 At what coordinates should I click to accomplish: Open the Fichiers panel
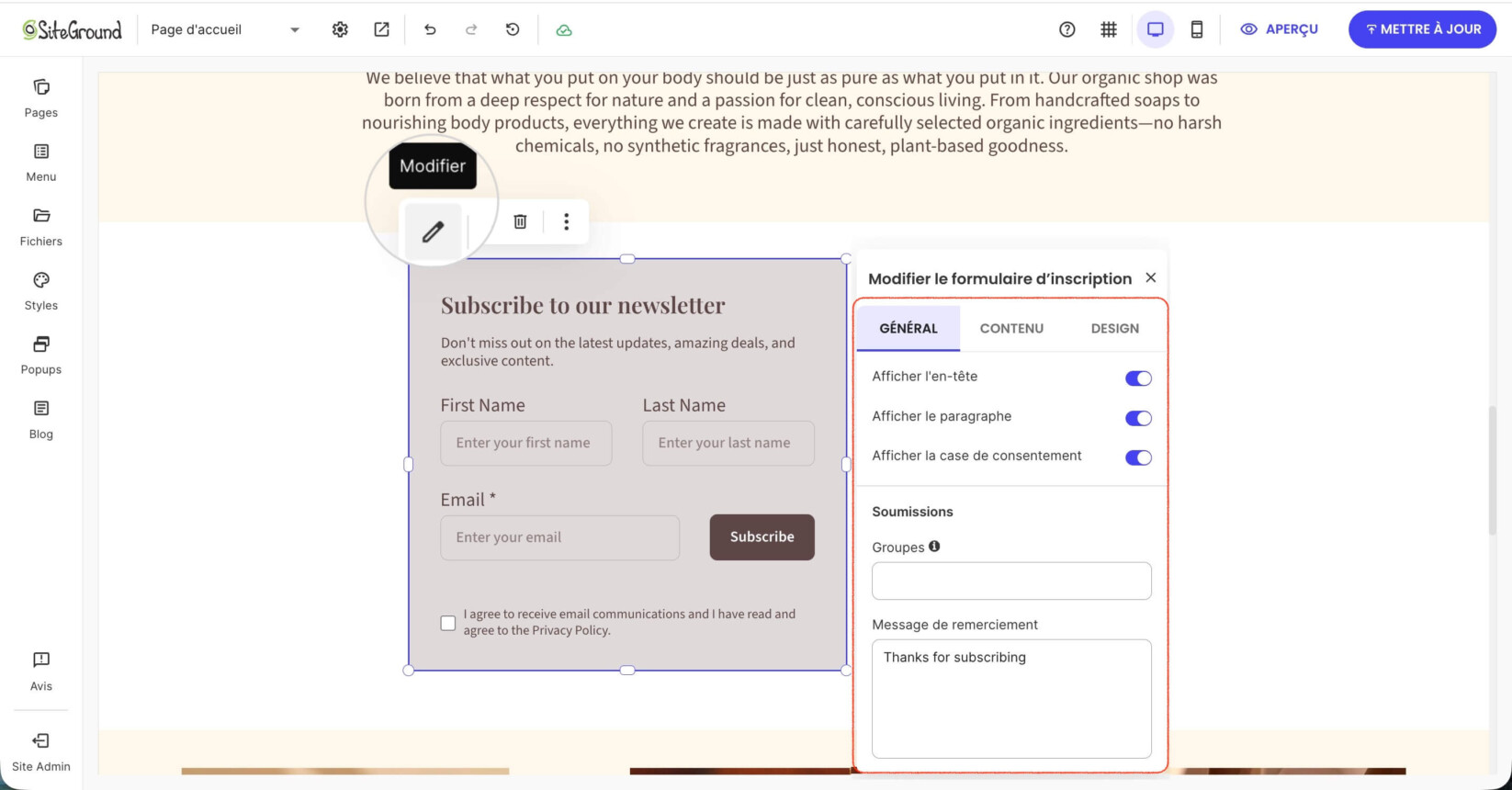coord(41,227)
